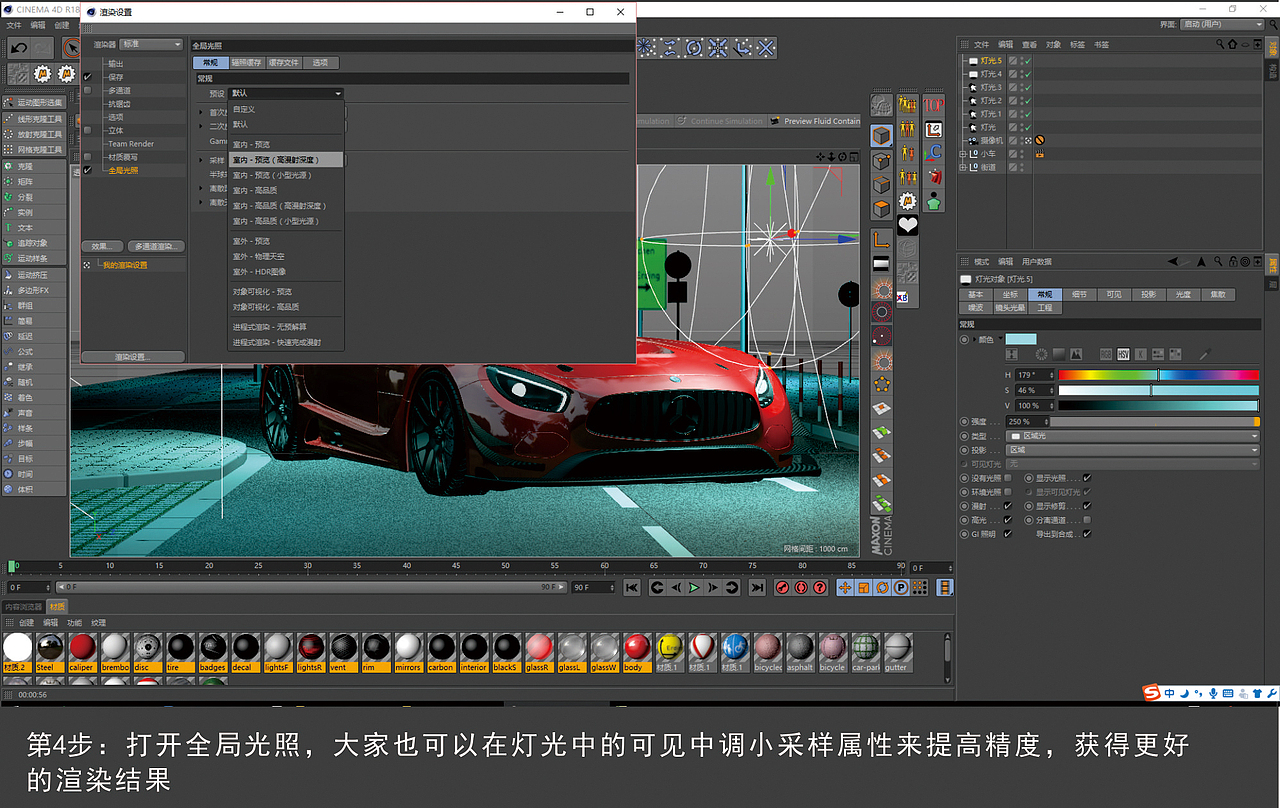Image resolution: width=1280 pixels, height=808 pixels.
Task: Click the red TOP icon in the side palette
Action: click(933, 104)
